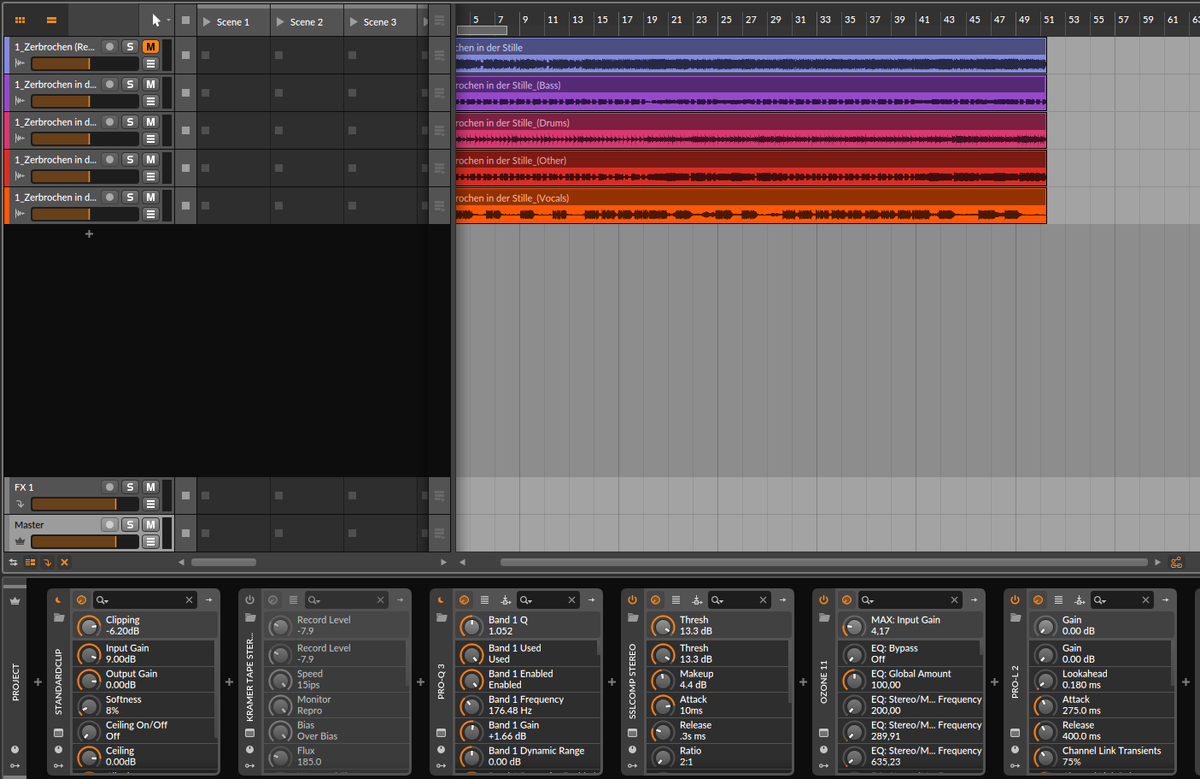Click PRO-Q 3 modulators icon

(505, 600)
